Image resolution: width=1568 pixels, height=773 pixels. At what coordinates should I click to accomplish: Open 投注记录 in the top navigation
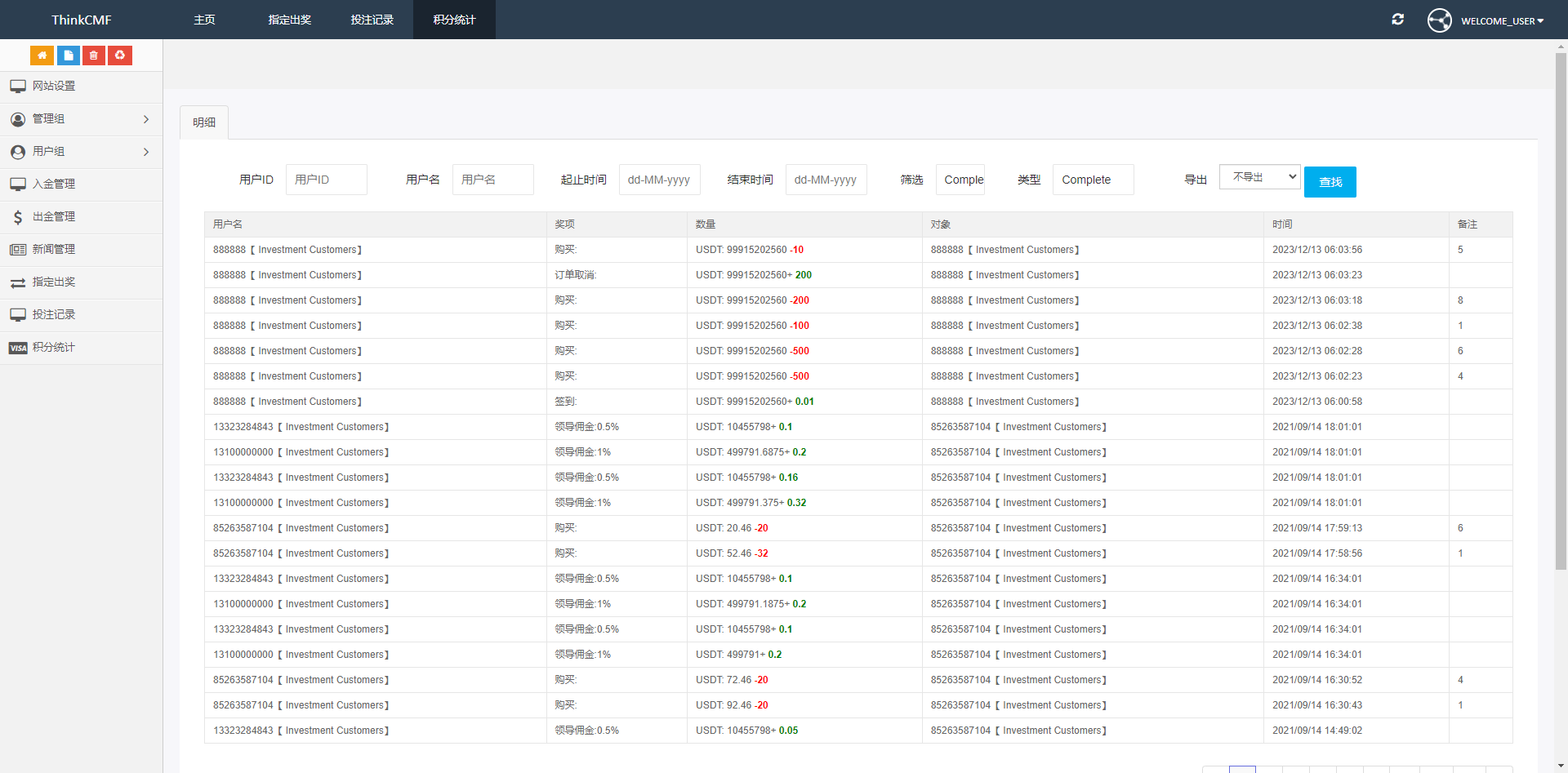(x=372, y=20)
